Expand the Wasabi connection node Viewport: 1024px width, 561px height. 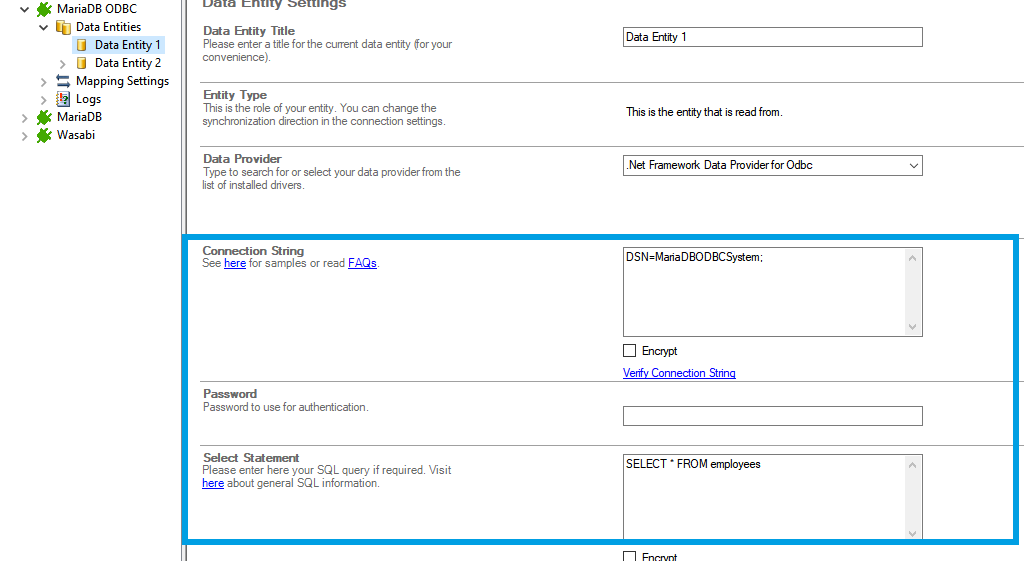pos(25,135)
